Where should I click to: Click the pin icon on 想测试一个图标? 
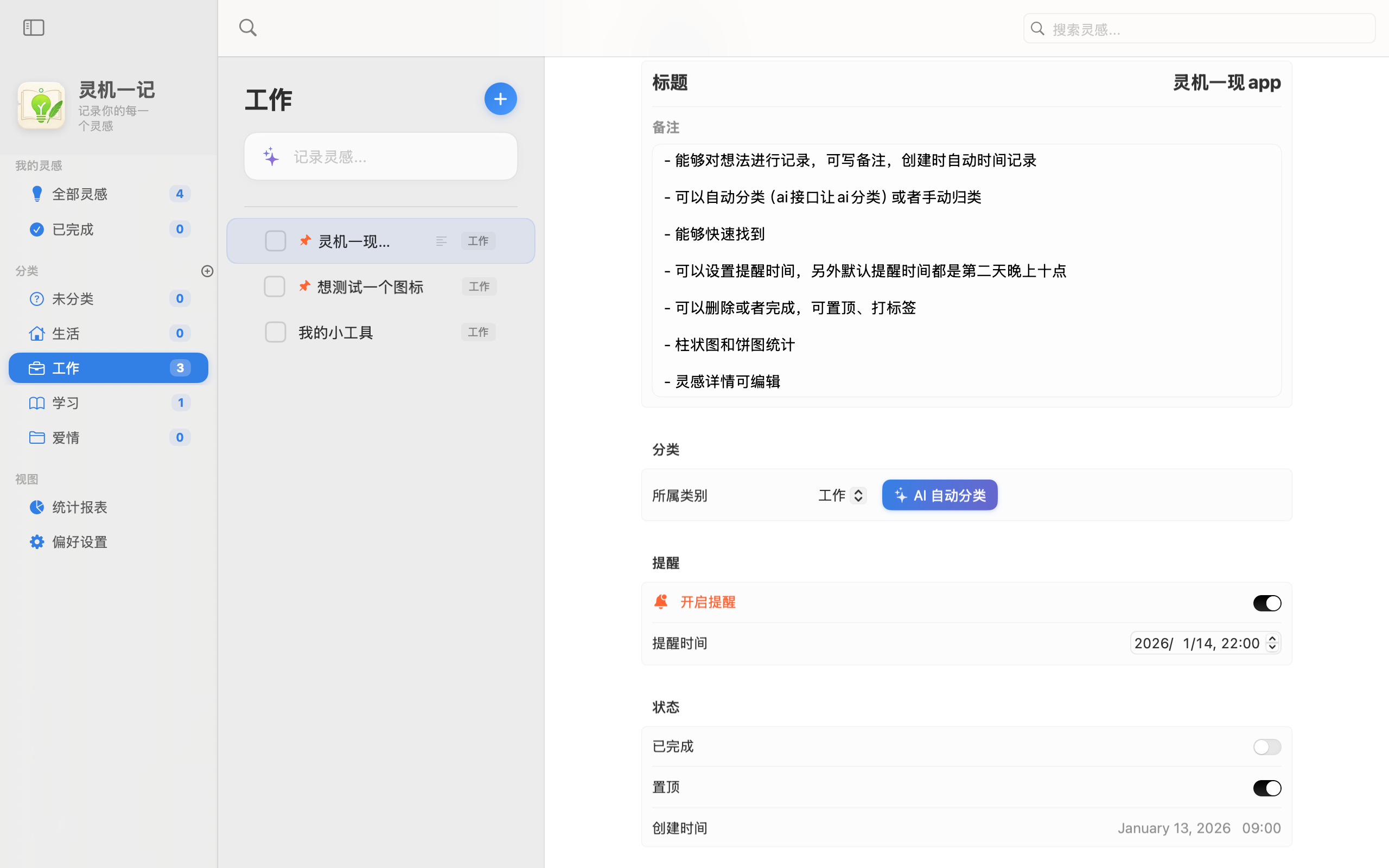click(304, 286)
